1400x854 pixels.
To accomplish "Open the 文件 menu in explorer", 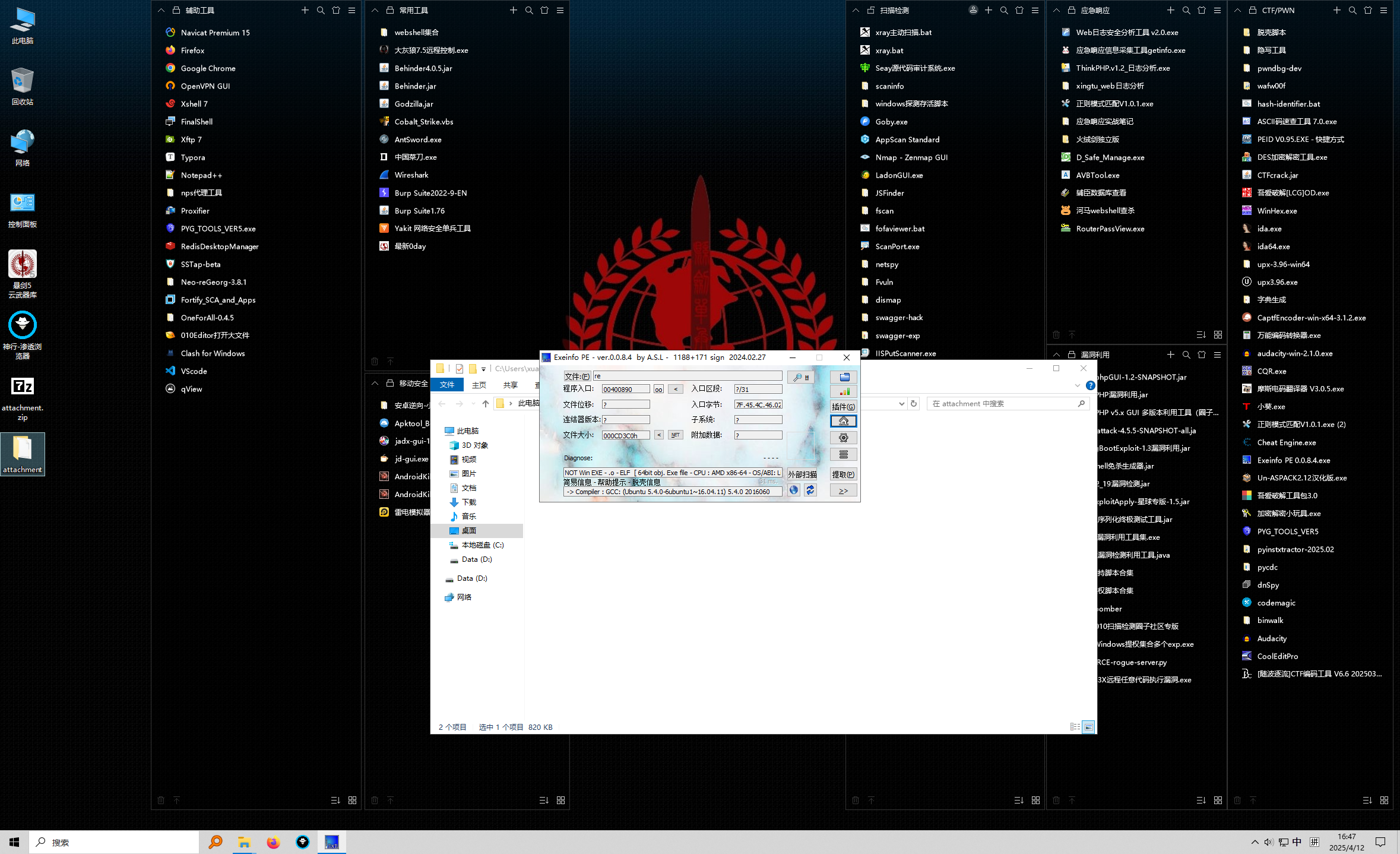I will tap(447, 385).
